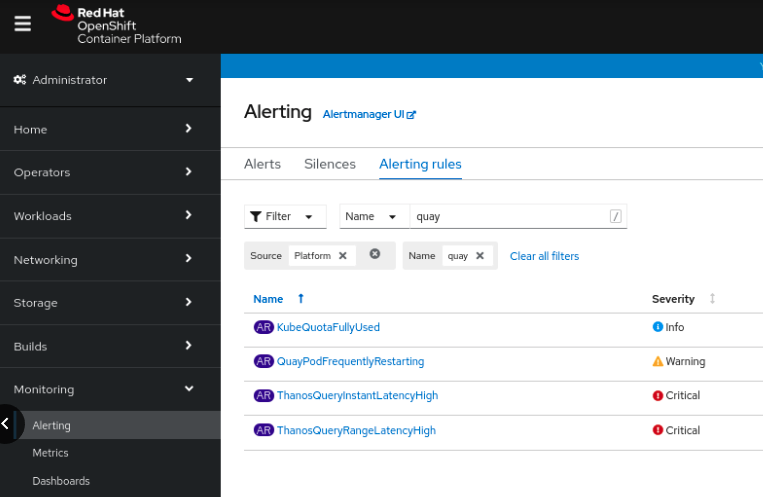Click the Name column sort arrow
The width and height of the screenshot is (763, 497).
tap(301, 299)
